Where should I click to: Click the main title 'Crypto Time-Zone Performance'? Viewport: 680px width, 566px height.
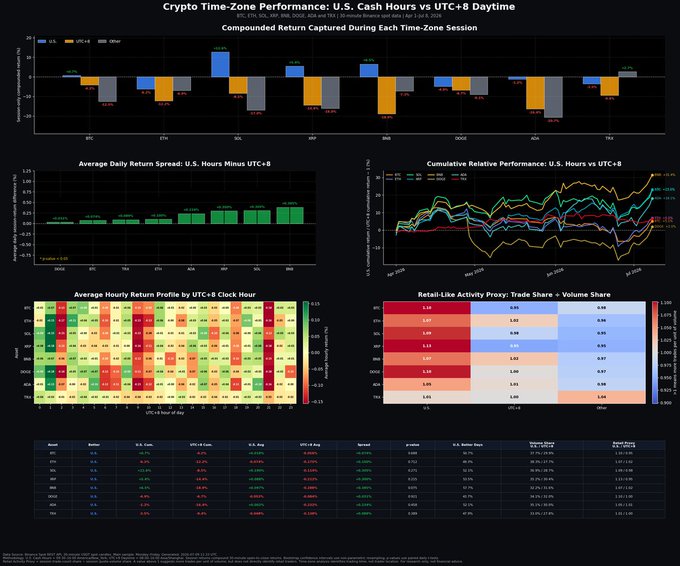339,7
